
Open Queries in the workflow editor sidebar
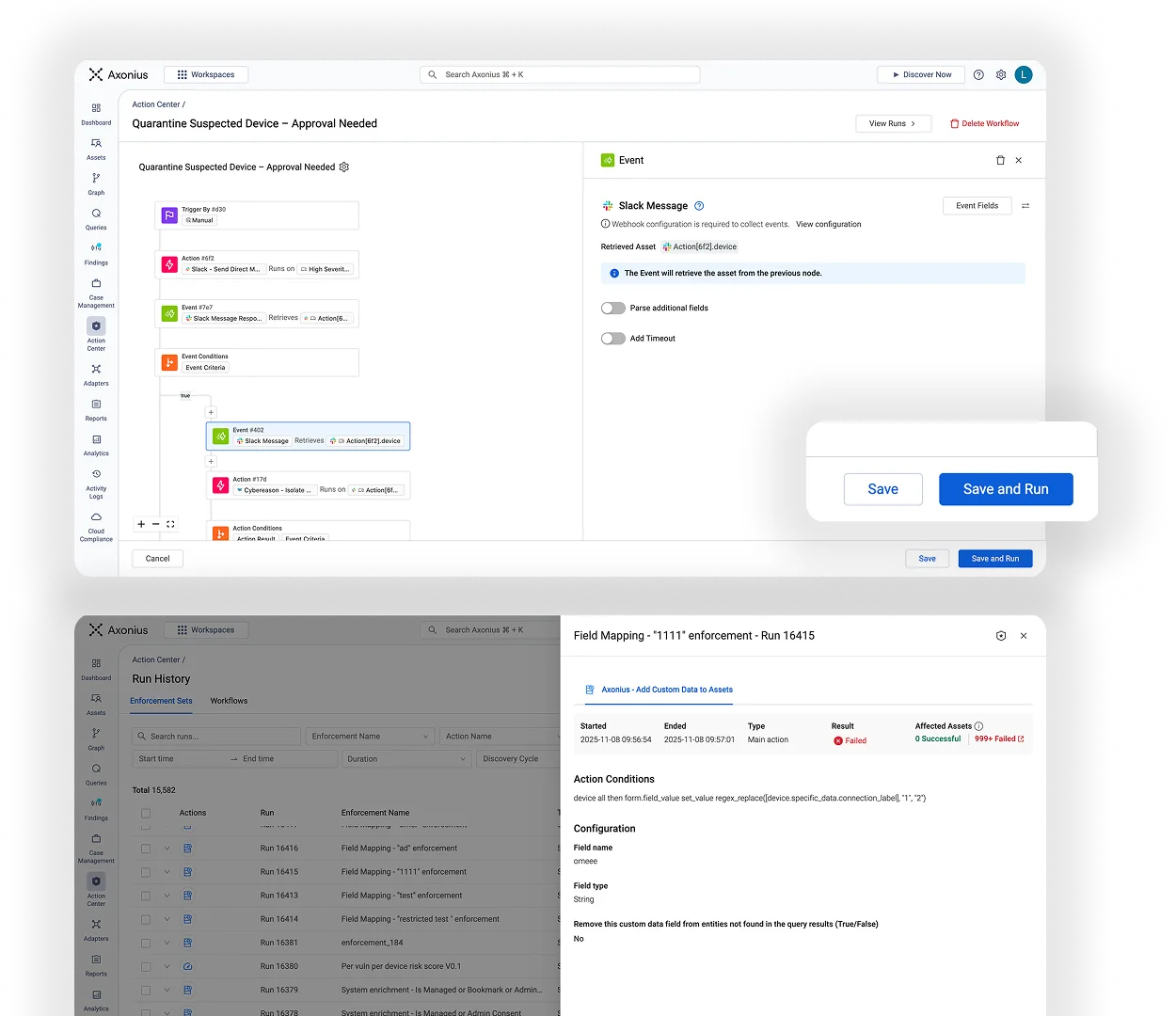pyautogui.click(x=96, y=219)
